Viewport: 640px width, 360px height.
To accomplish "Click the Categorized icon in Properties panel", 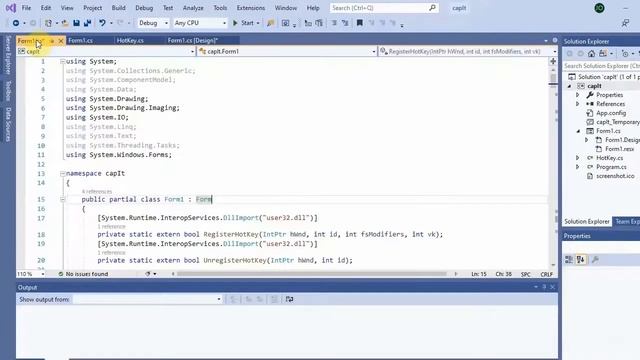I will tap(569, 260).
